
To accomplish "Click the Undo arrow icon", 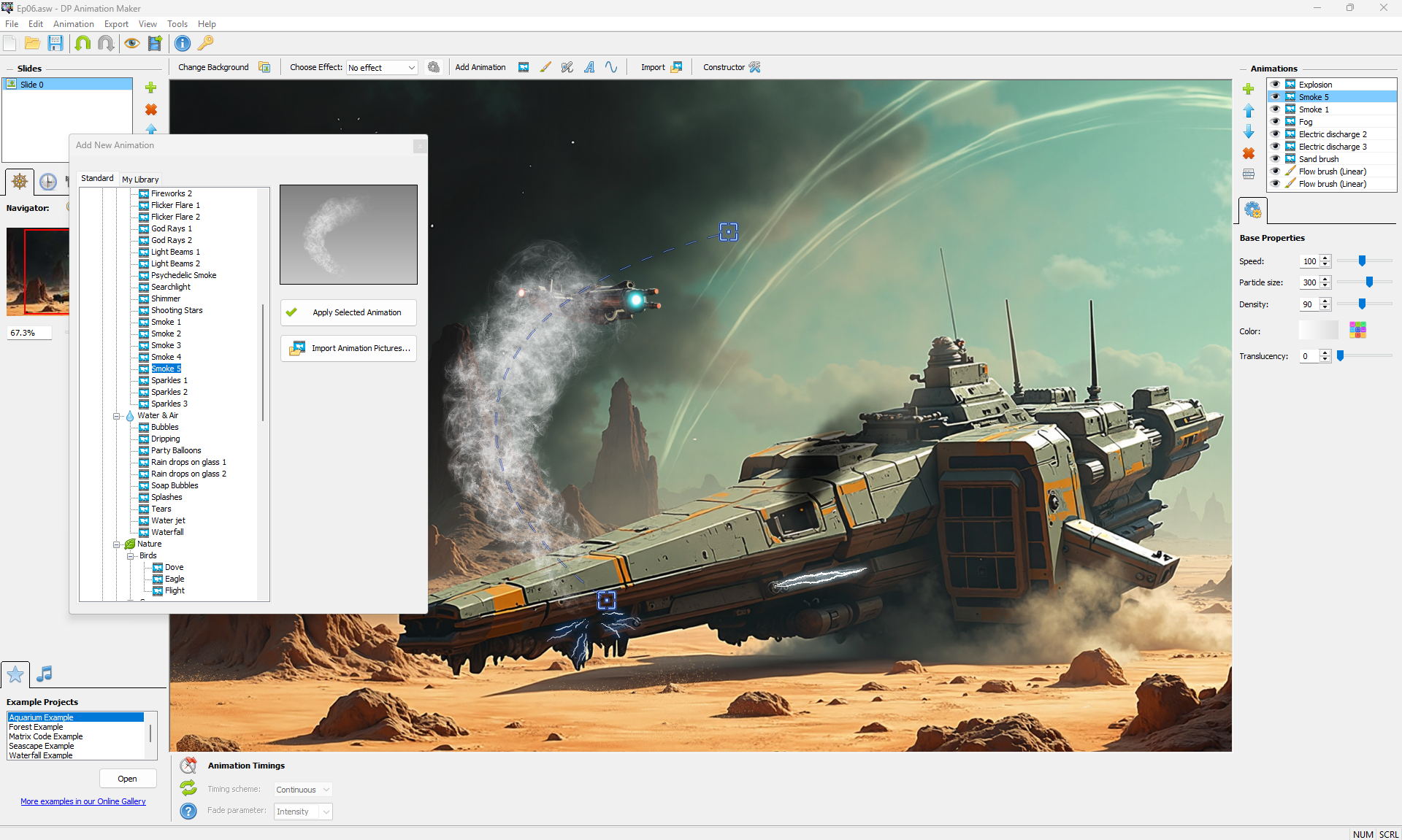I will click(83, 43).
